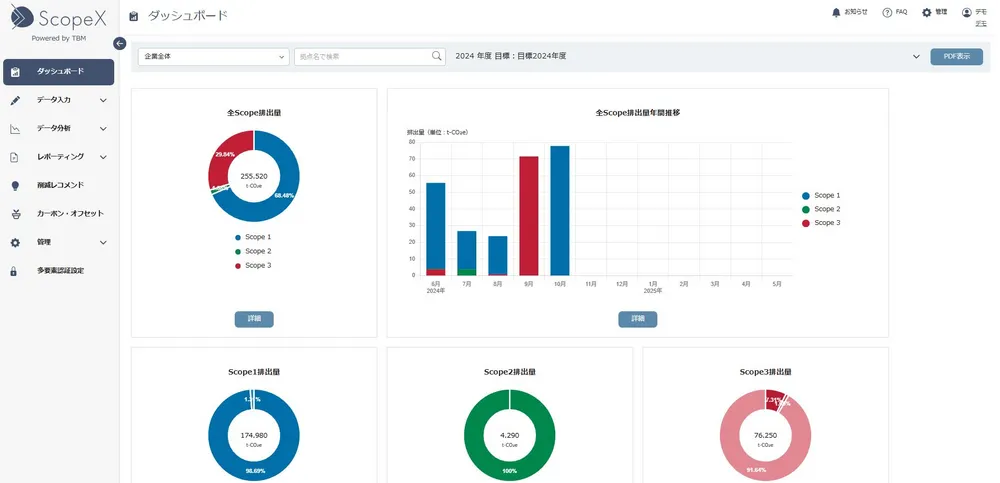The width and height of the screenshot is (1000, 483).
Task: Open カーボン・オフセット menu item
Action: coord(69,214)
